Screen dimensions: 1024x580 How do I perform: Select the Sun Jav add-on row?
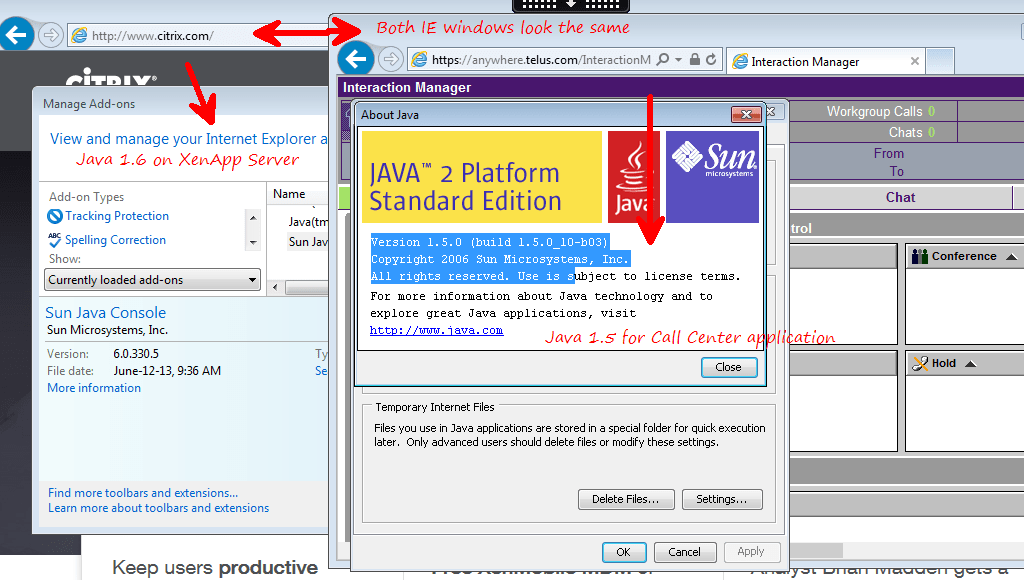tap(308, 242)
